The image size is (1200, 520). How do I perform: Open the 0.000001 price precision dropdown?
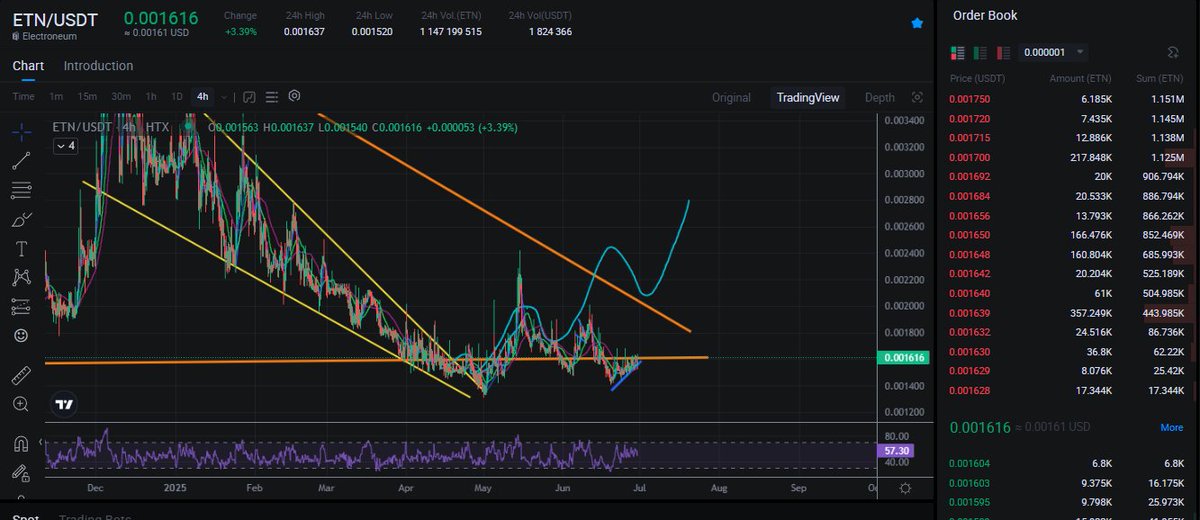click(1054, 52)
